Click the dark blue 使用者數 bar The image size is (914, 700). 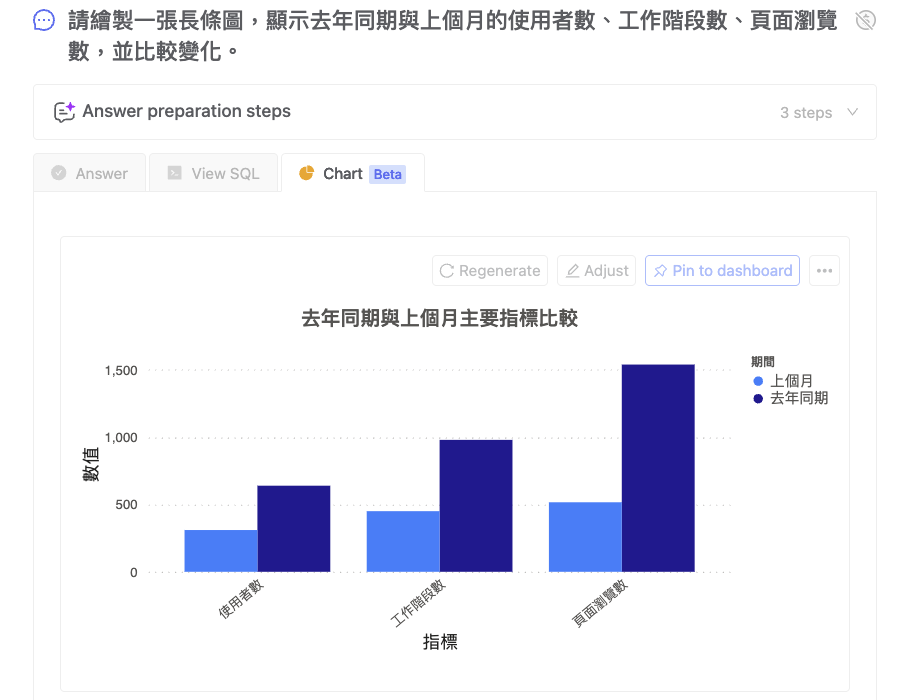point(294,529)
